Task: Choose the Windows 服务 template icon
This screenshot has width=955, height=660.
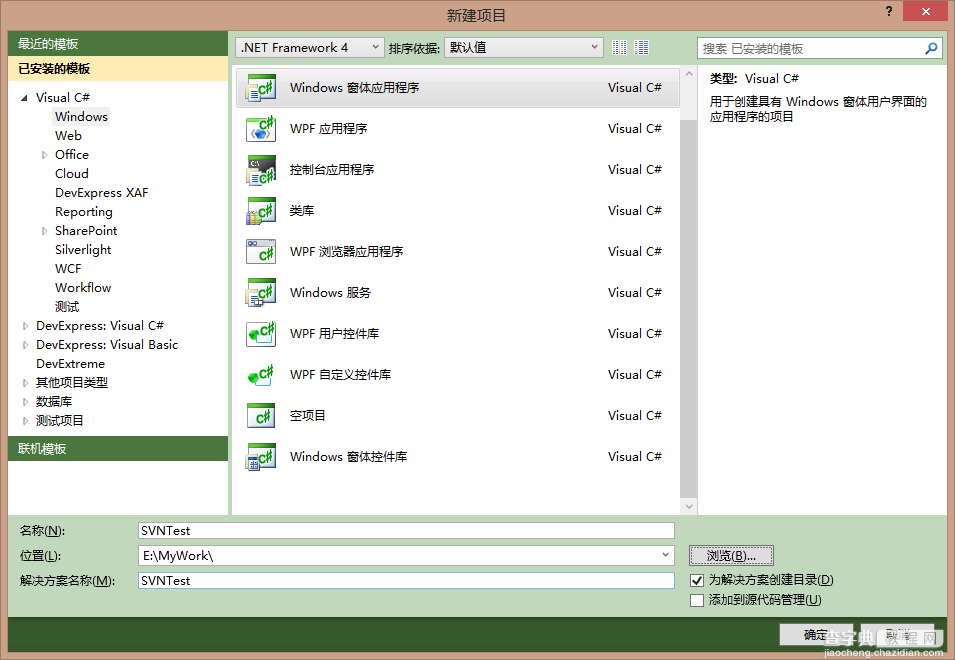Action: click(x=261, y=293)
